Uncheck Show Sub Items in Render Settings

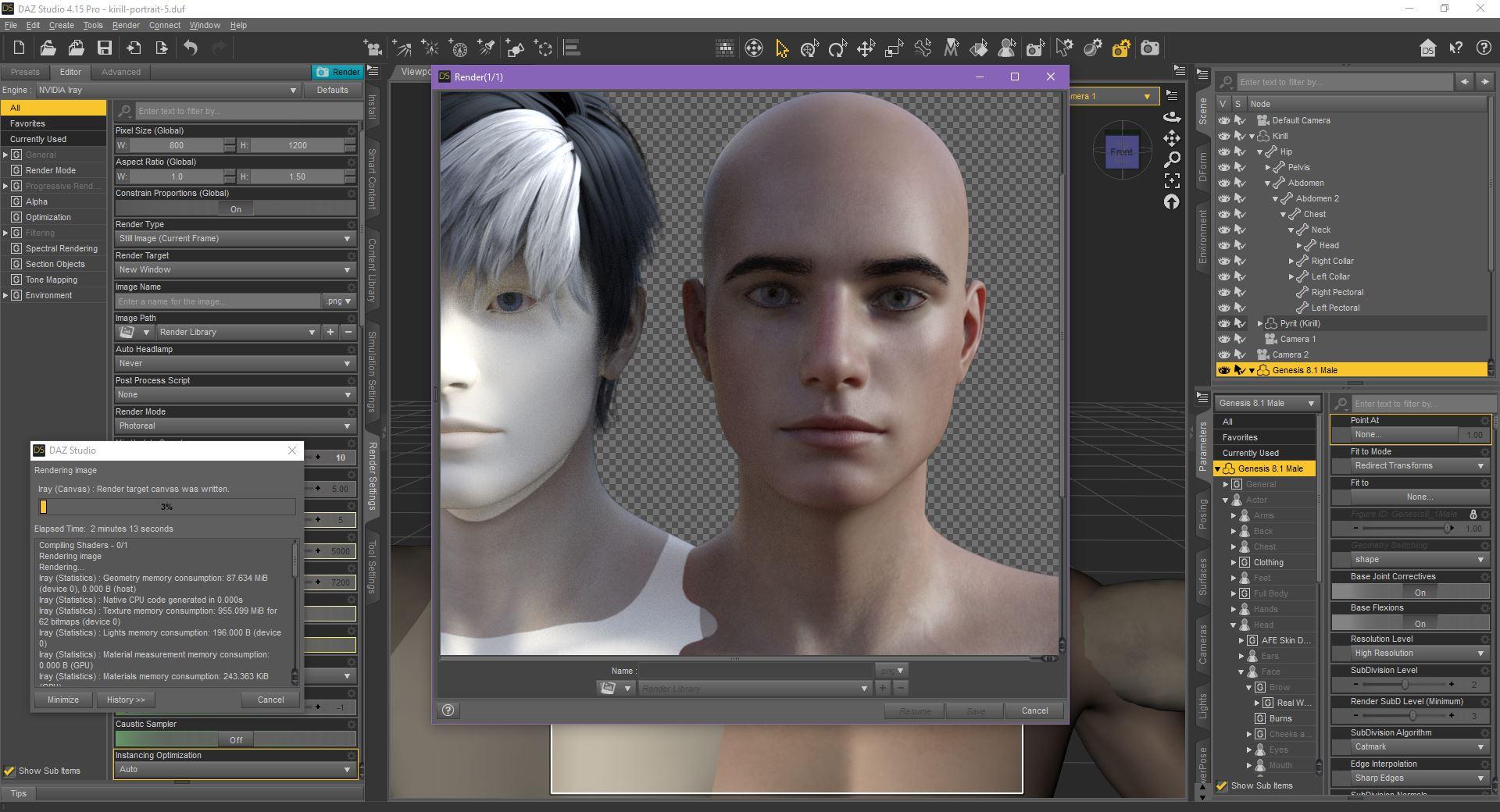click(9, 771)
